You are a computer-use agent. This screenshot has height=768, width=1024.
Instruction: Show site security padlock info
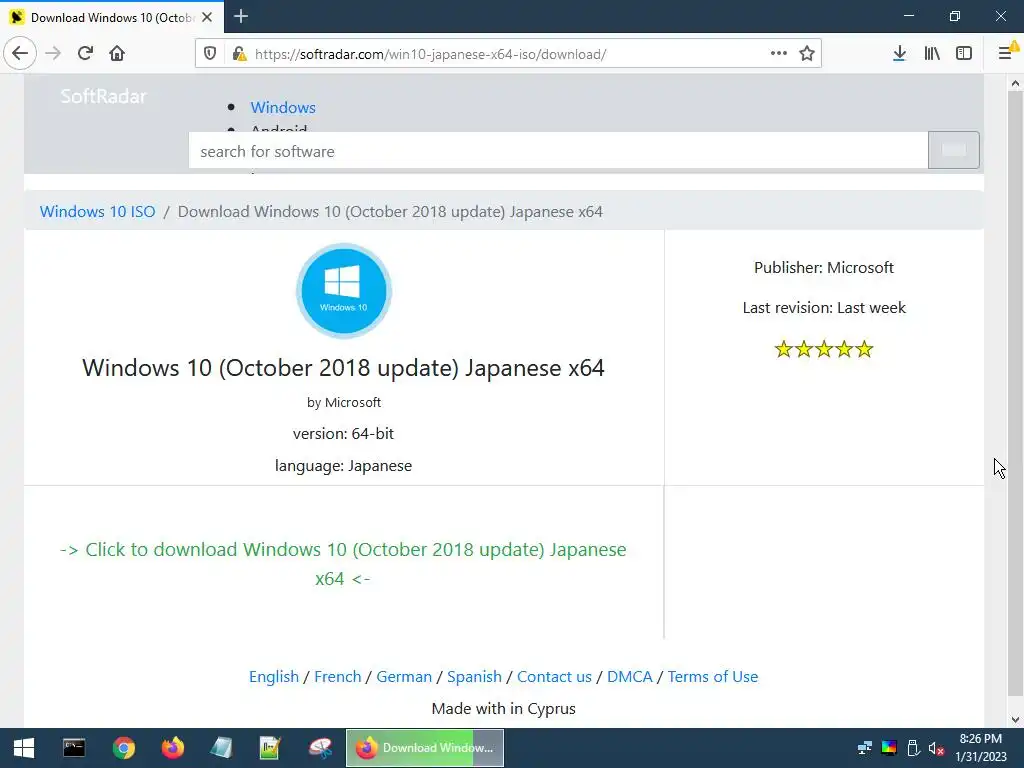(x=240, y=54)
